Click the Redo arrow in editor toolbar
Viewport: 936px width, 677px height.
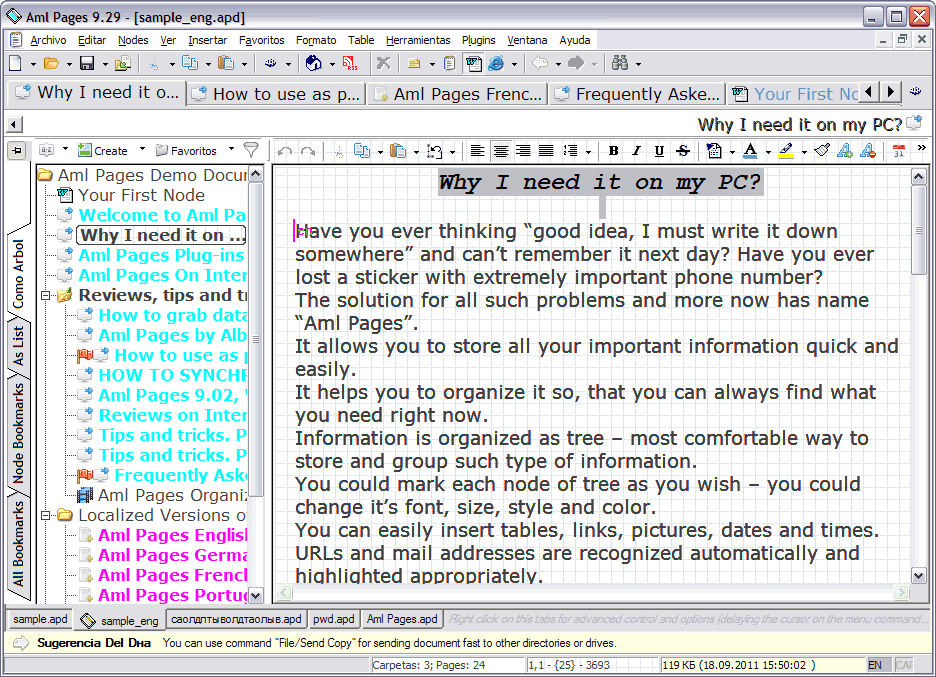pos(308,151)
